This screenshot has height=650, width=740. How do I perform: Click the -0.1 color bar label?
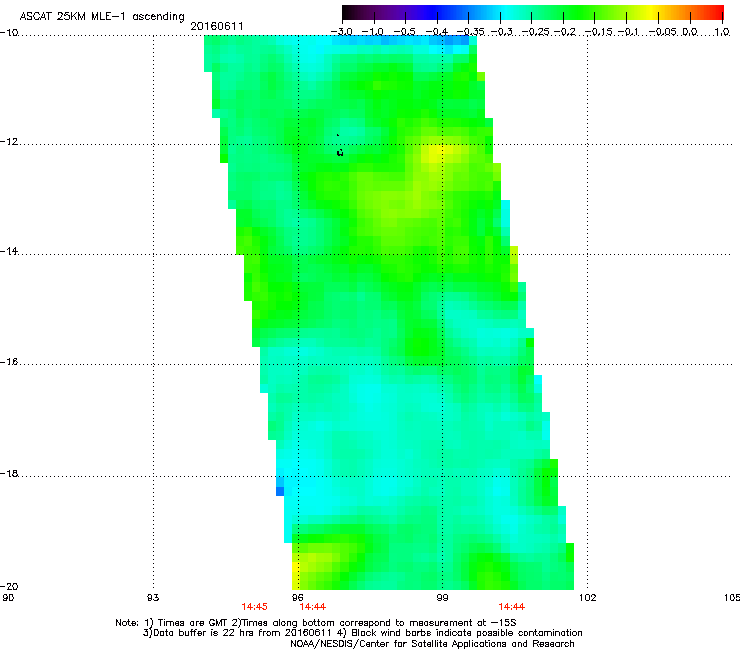(x=628, y=32)
